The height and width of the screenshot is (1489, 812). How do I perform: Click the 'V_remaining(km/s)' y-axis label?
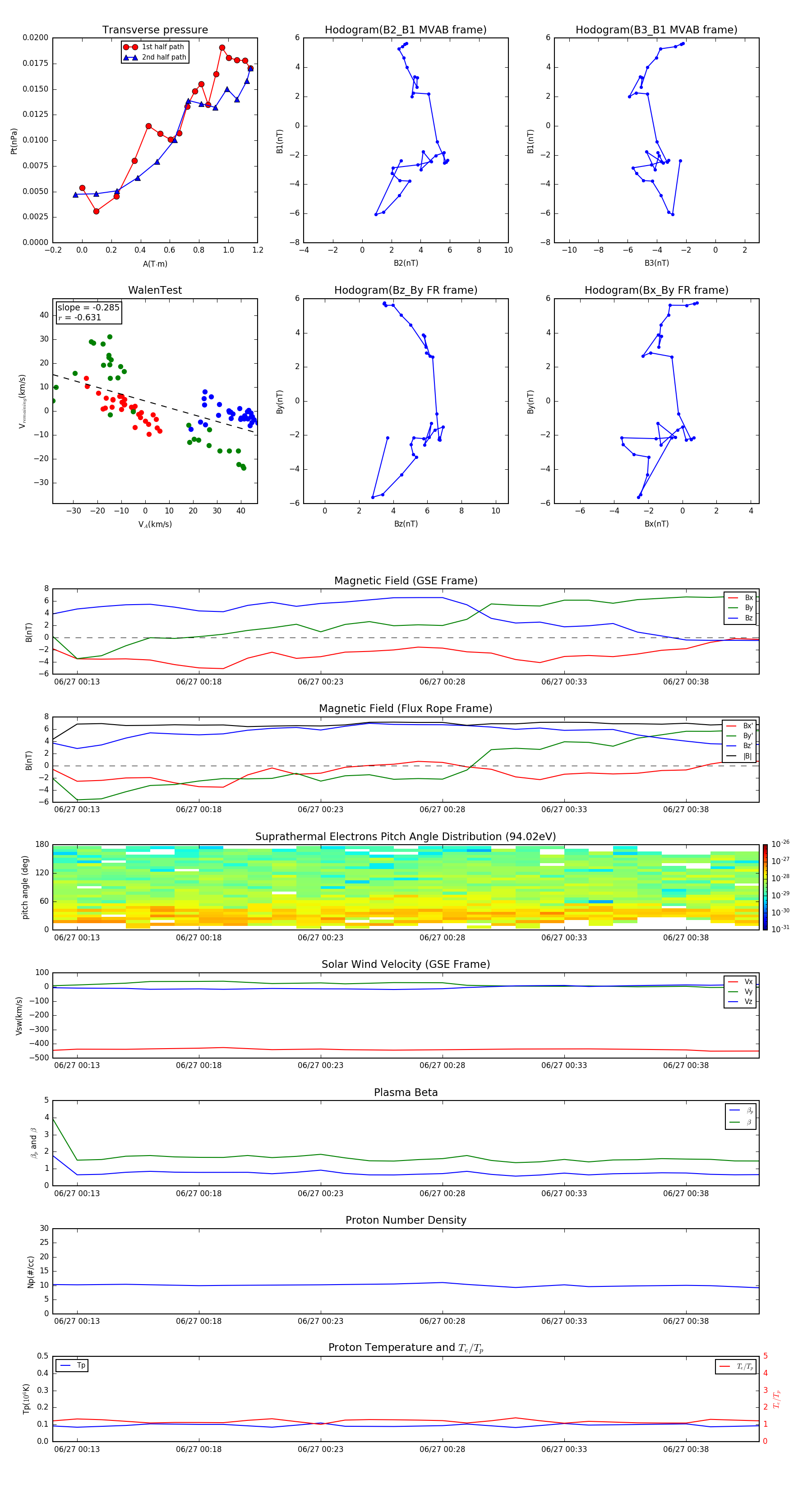[23, 401]
